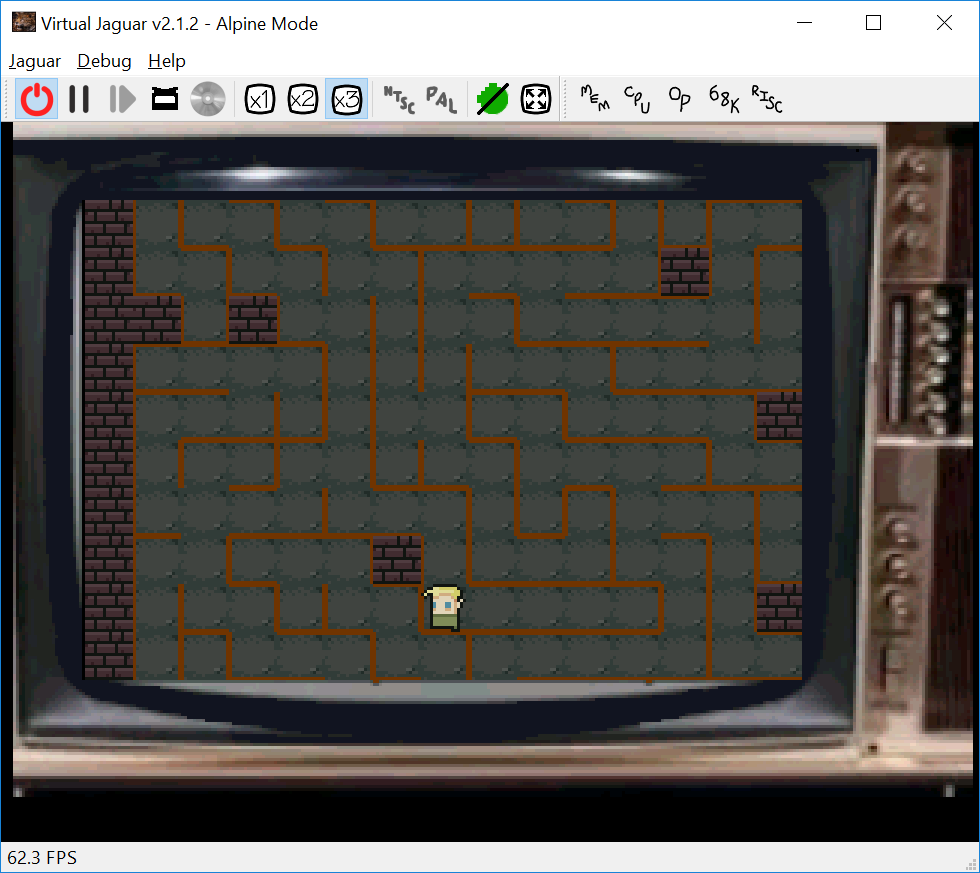Toggle the green blur filter icon
The image size is (980, 873).
[x=492, y=99]
